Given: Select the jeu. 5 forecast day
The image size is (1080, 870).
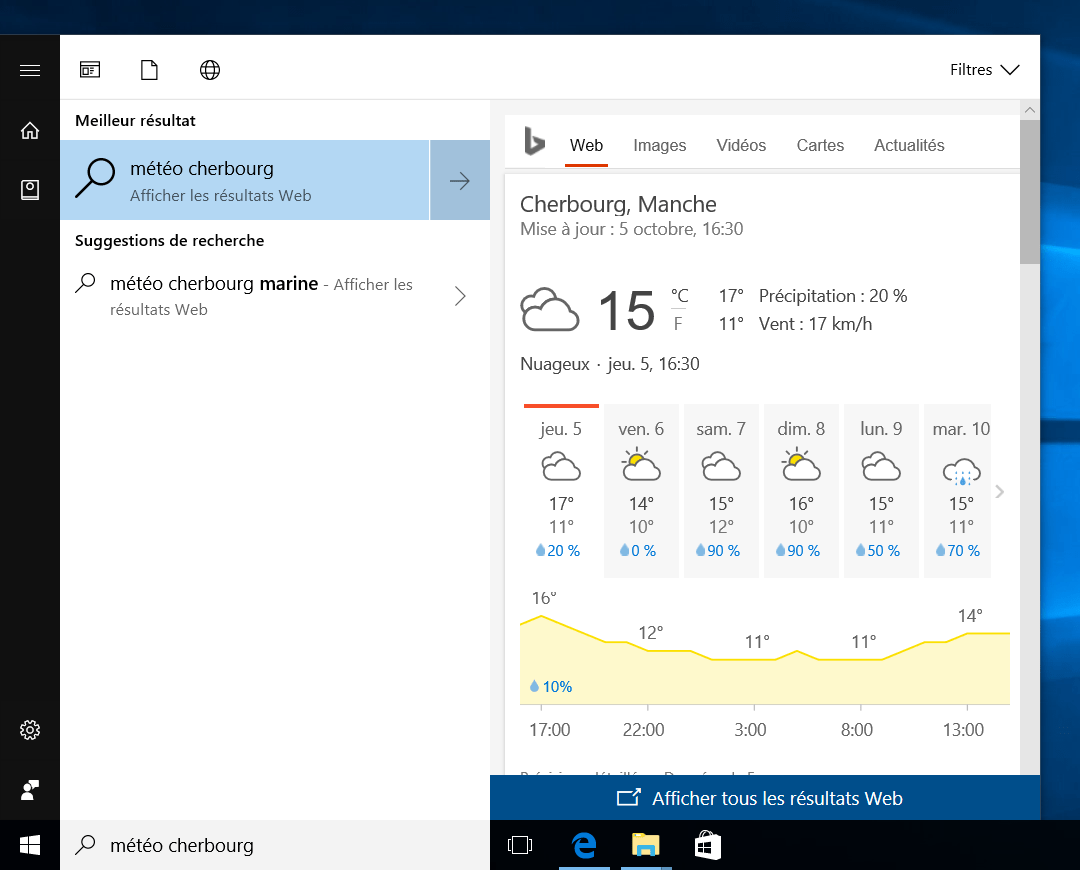Looking at the screenshot, I should 561,490.
